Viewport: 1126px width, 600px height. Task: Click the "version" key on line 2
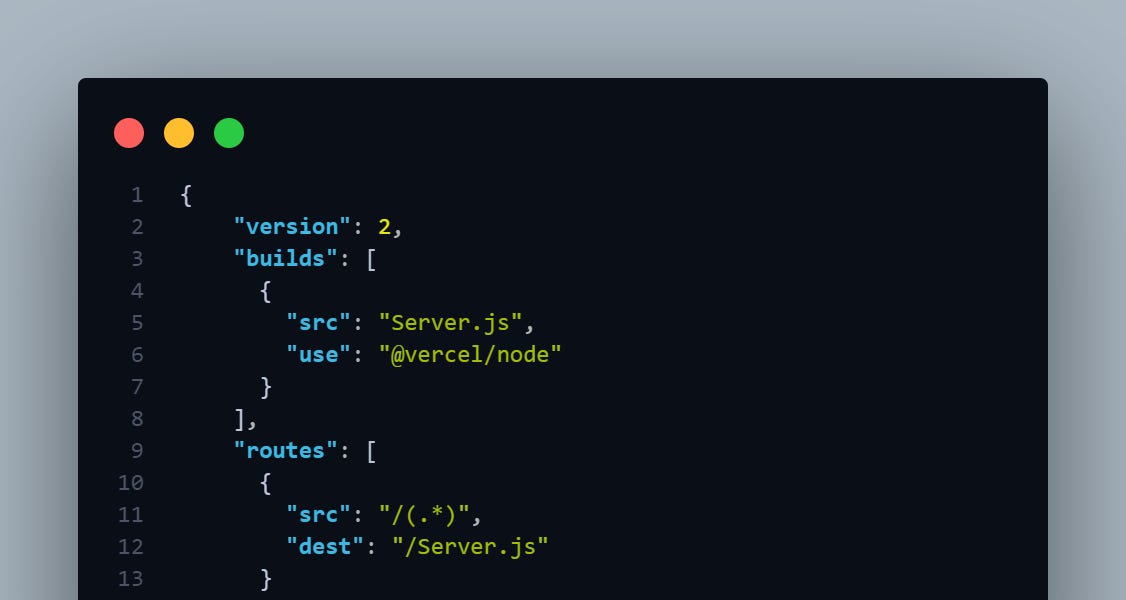click(292, 227)
